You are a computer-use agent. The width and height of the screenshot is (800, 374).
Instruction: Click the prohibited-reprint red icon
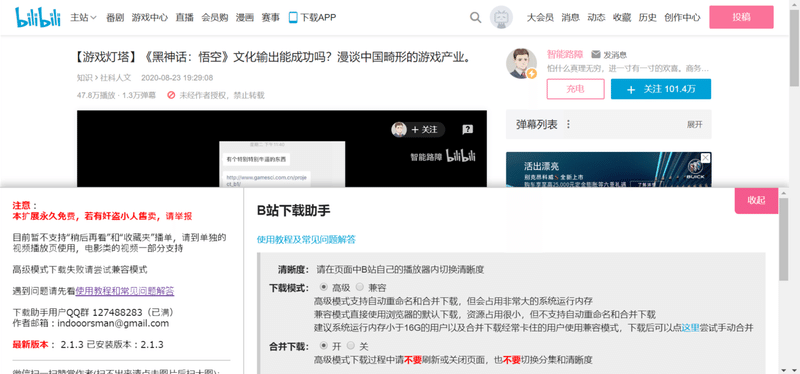pyautogui.click(x=171, y=95)
